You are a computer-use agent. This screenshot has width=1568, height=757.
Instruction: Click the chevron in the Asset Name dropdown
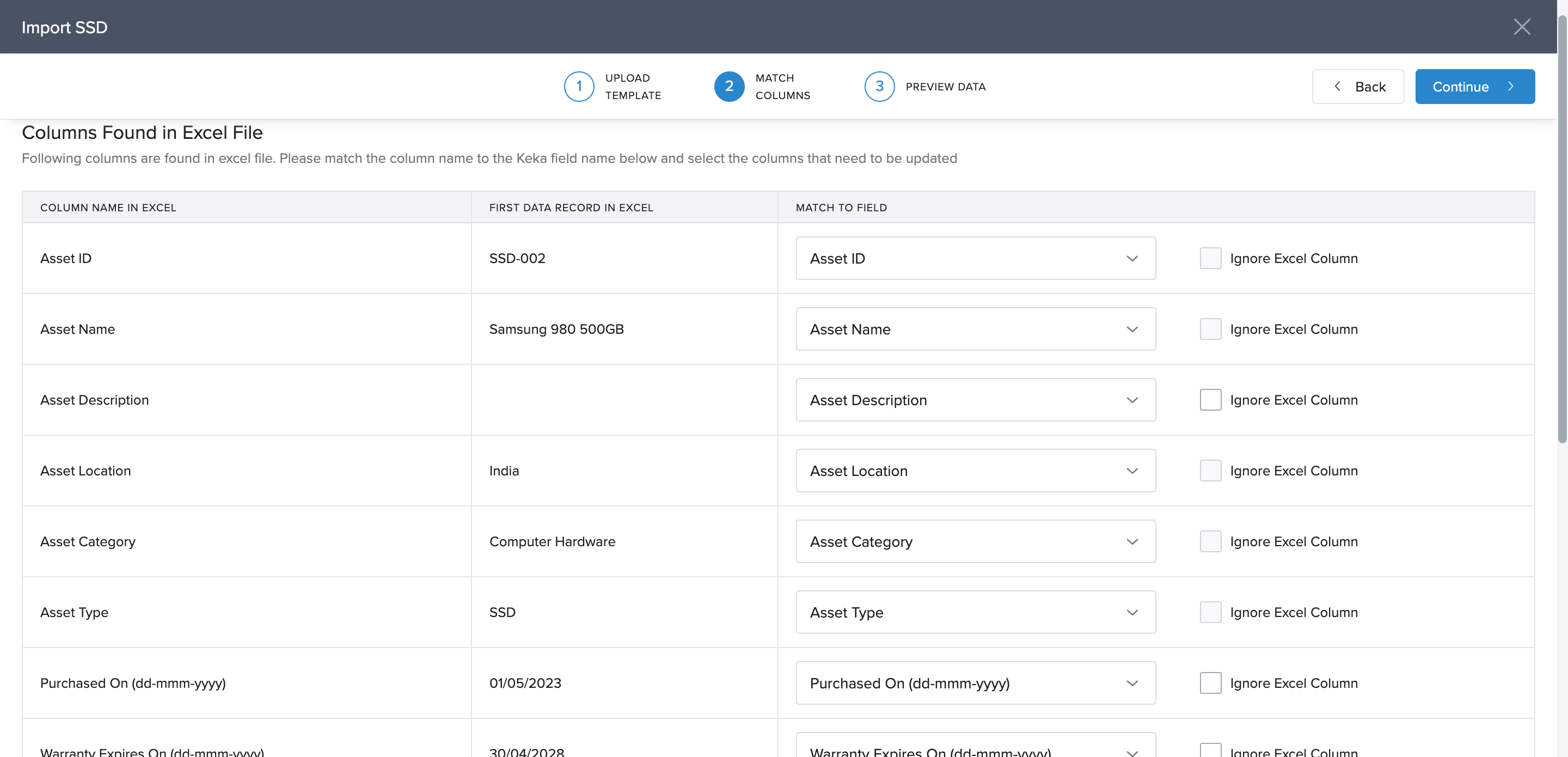(1131, 329)
